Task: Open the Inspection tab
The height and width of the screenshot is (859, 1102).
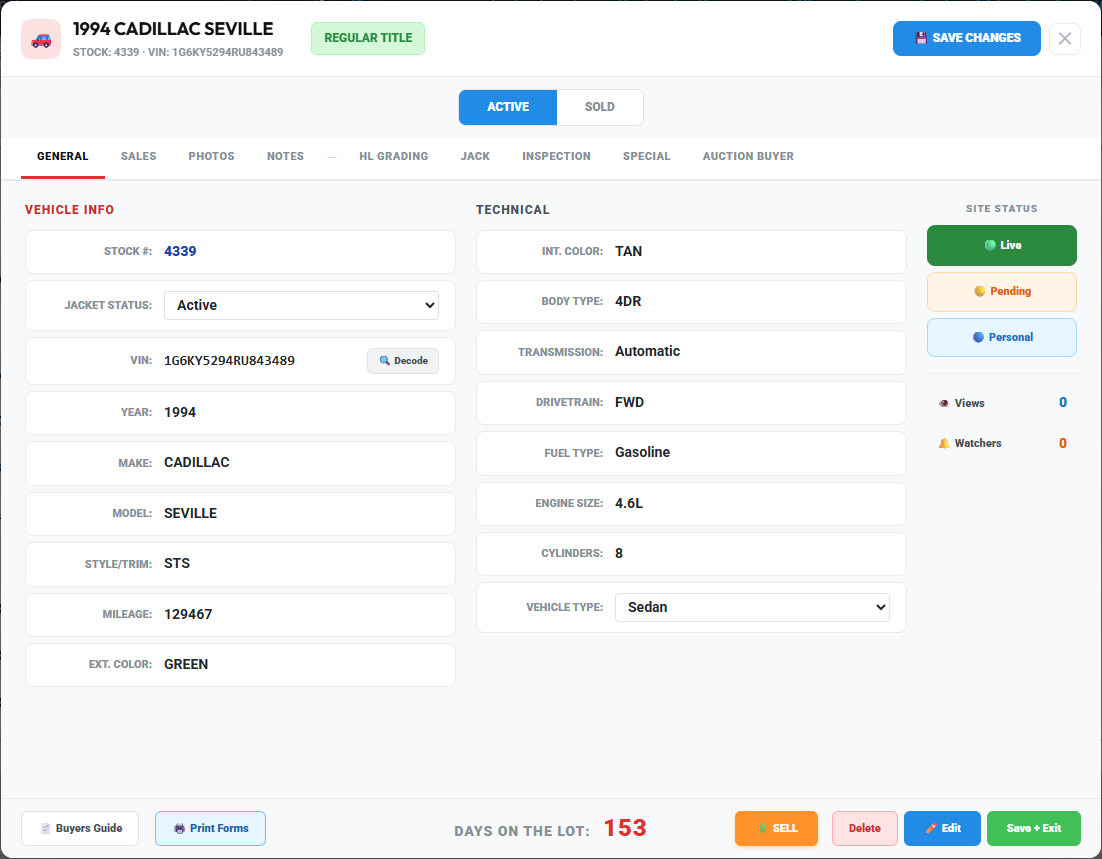Action: pyautogui.click(x=556, y=156)
